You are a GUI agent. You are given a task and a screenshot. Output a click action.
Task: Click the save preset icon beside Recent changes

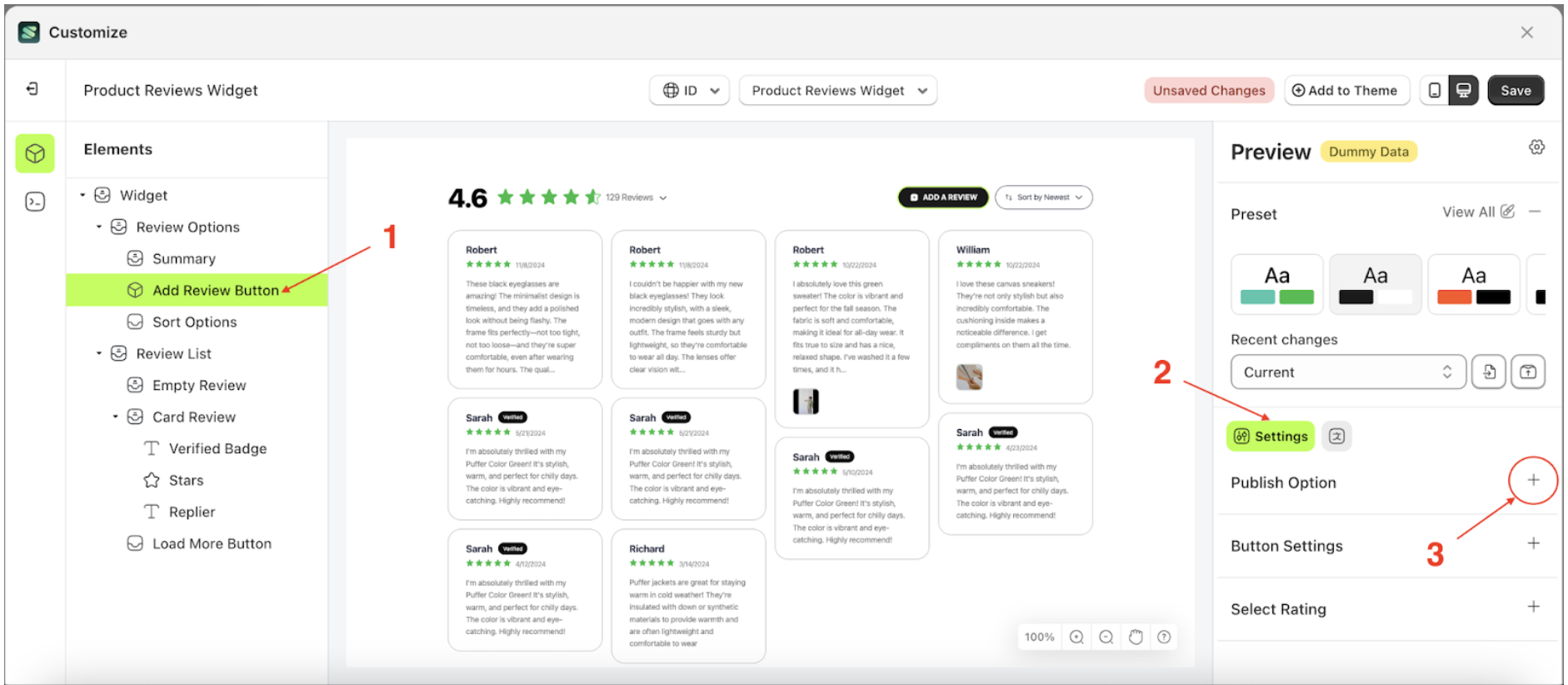(1528, 372)
